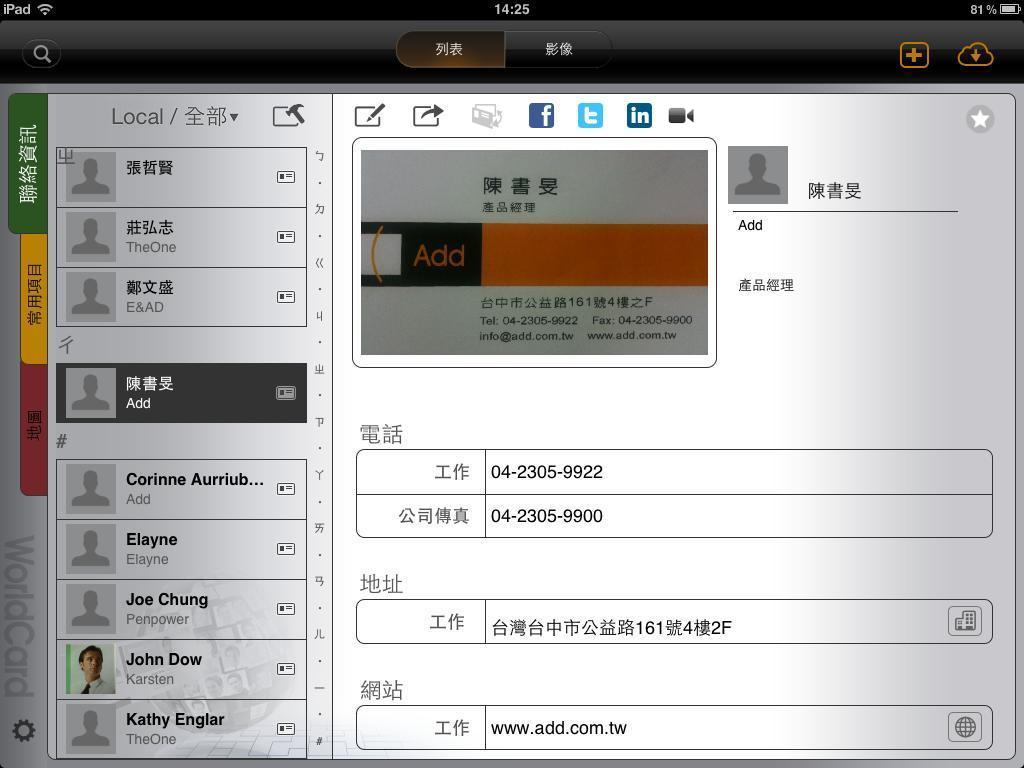Open settings gear
The height and width of the screenshot is (768, 1024).
[24, 730]
